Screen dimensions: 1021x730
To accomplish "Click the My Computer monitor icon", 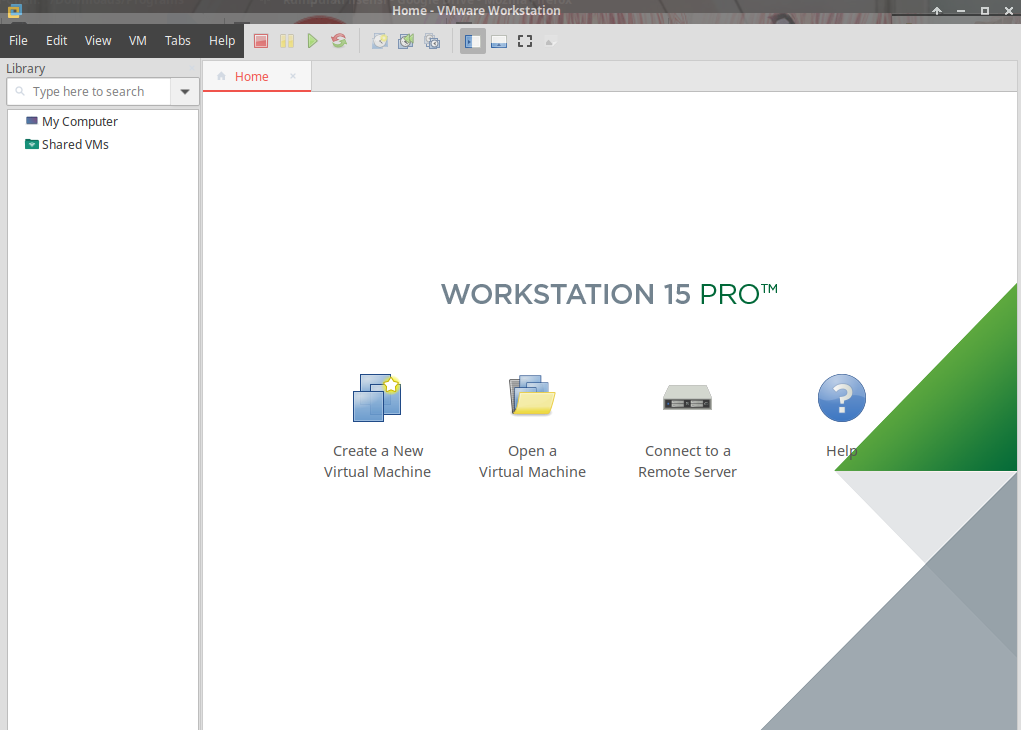I will pos(31,121).
